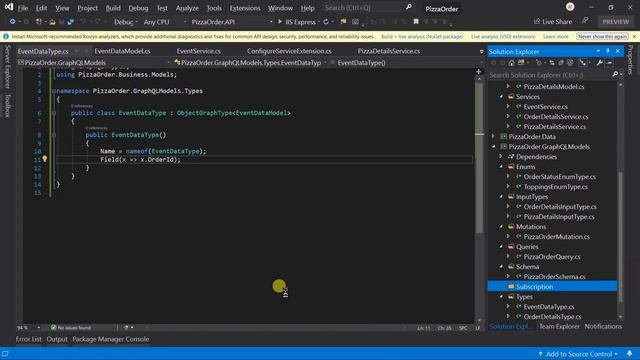Click the PREVIEW button
The height and width of the screenshot is (360, 640).
616,22
